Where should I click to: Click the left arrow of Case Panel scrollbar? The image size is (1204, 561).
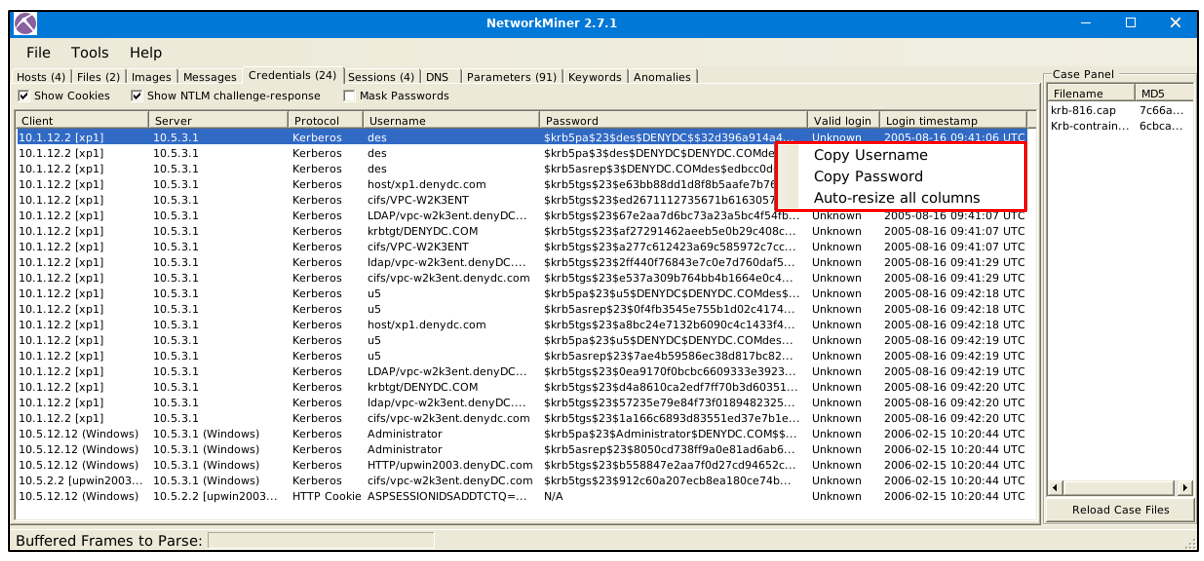click(1053, 487)
